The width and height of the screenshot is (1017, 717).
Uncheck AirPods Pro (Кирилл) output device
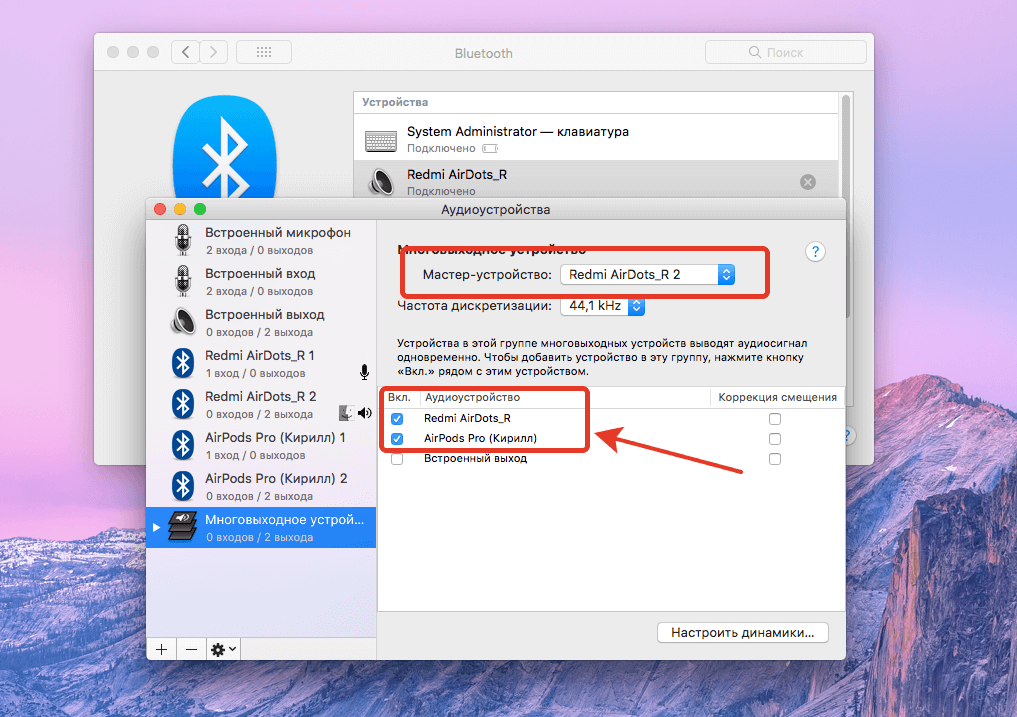click(397, 439)
